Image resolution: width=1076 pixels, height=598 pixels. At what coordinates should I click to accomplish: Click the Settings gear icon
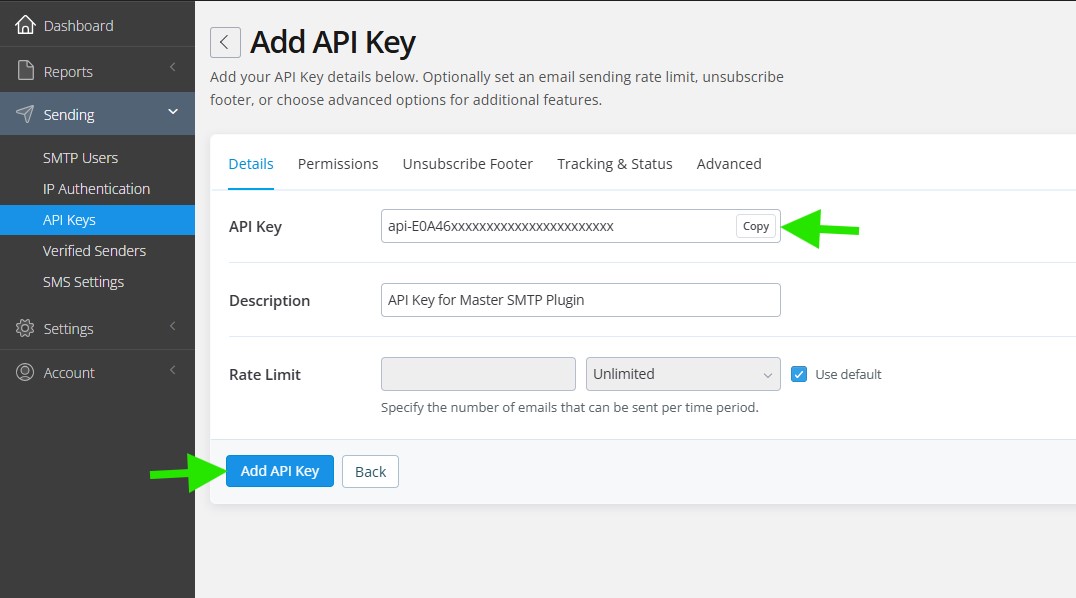pyautogui.click(x=25, y=328)
